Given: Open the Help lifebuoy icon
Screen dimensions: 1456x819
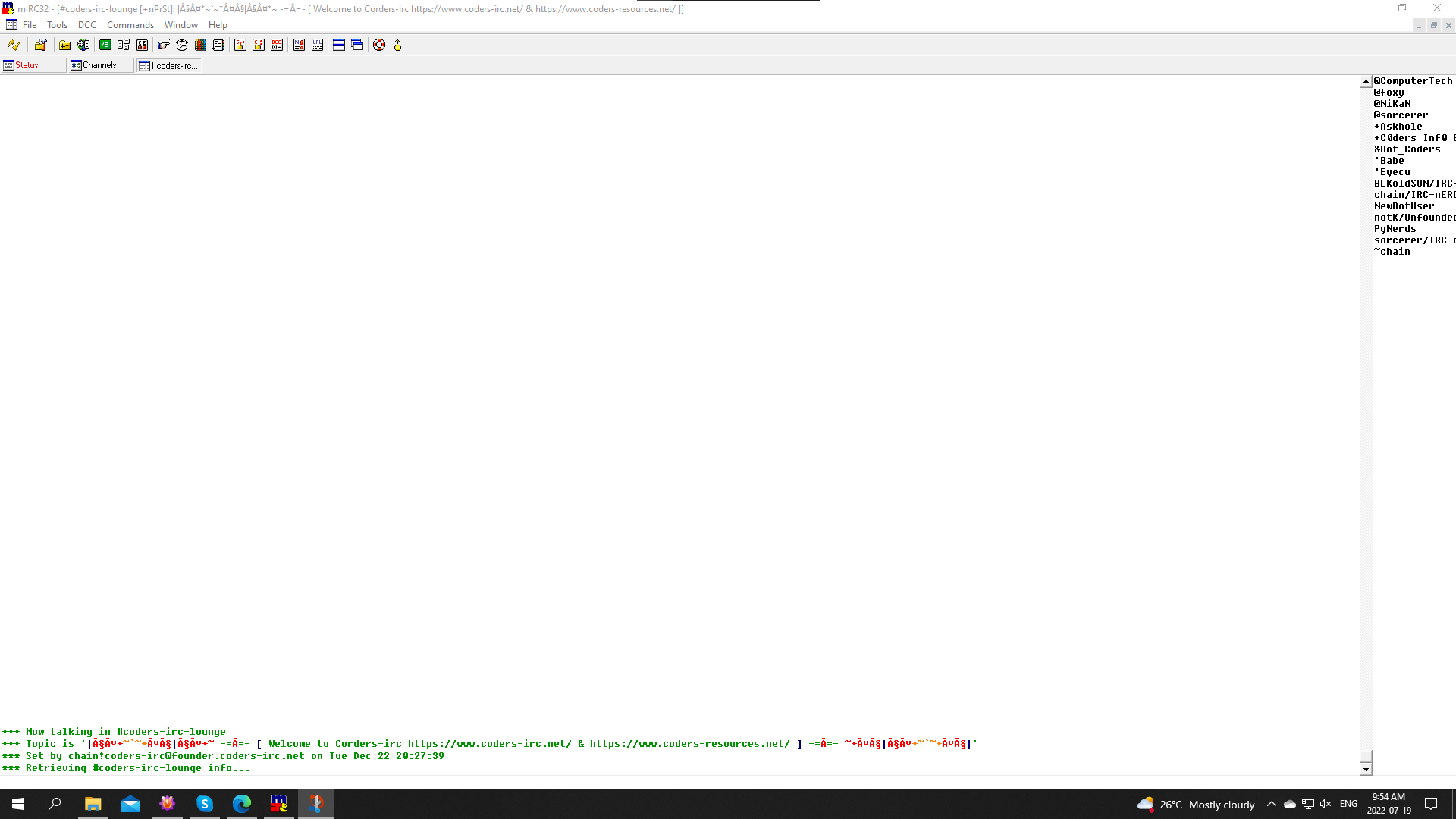Looking at the screenshot, I should 379,45.
